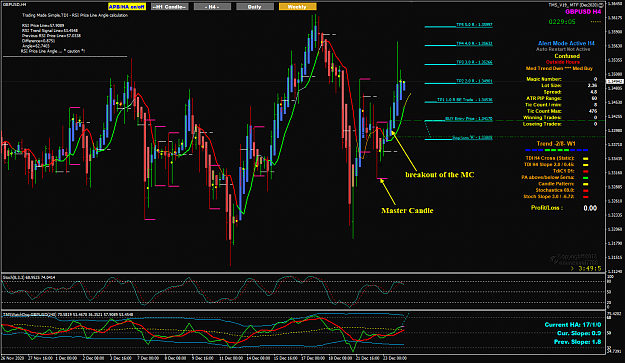Click the Trading Made Simple.TDI header text
Image resolution: width=625 pixels, height=363 pixels.
coord(75,15)
